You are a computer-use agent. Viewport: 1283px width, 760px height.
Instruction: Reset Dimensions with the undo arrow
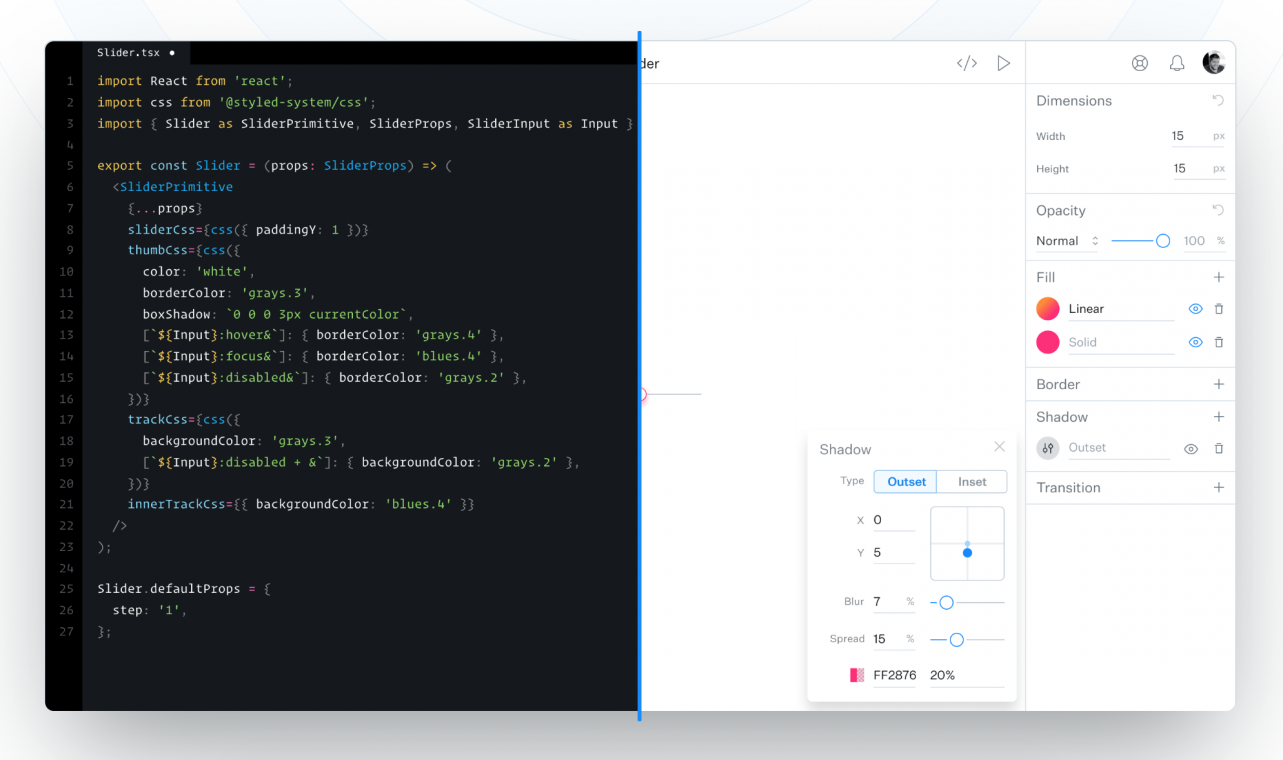(1218, 100)
